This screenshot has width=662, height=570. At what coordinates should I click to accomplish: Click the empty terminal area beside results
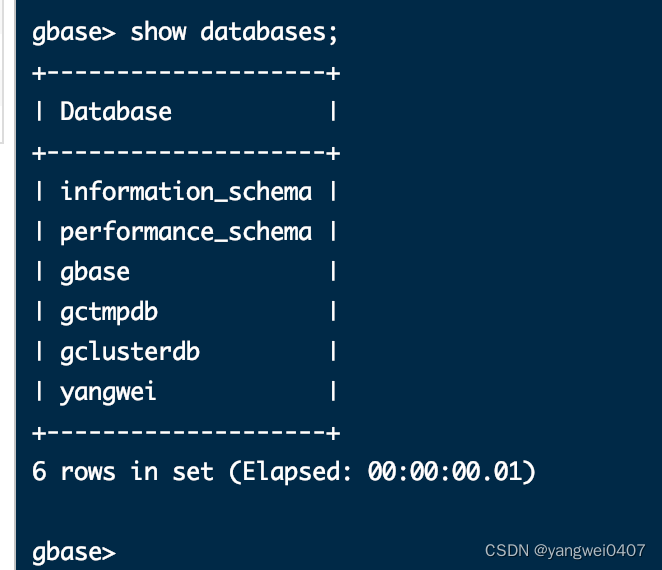pyautogui.click(x=498, y=253)
